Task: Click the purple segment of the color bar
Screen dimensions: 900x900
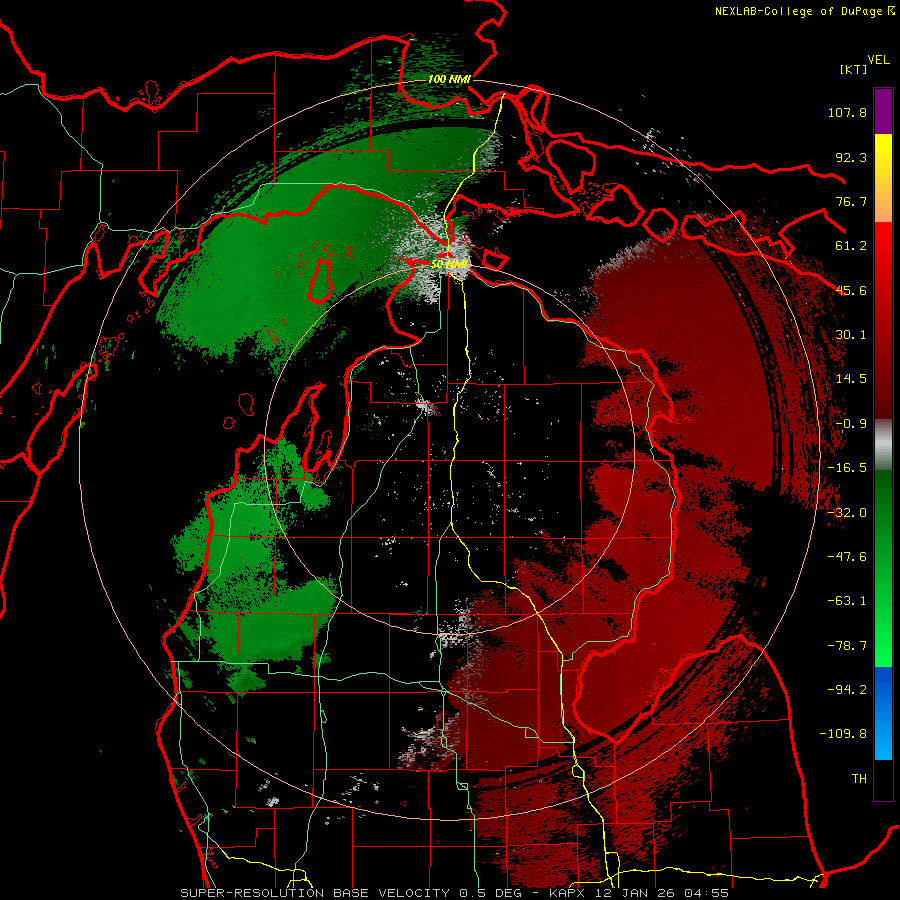Action: point(883,111)
